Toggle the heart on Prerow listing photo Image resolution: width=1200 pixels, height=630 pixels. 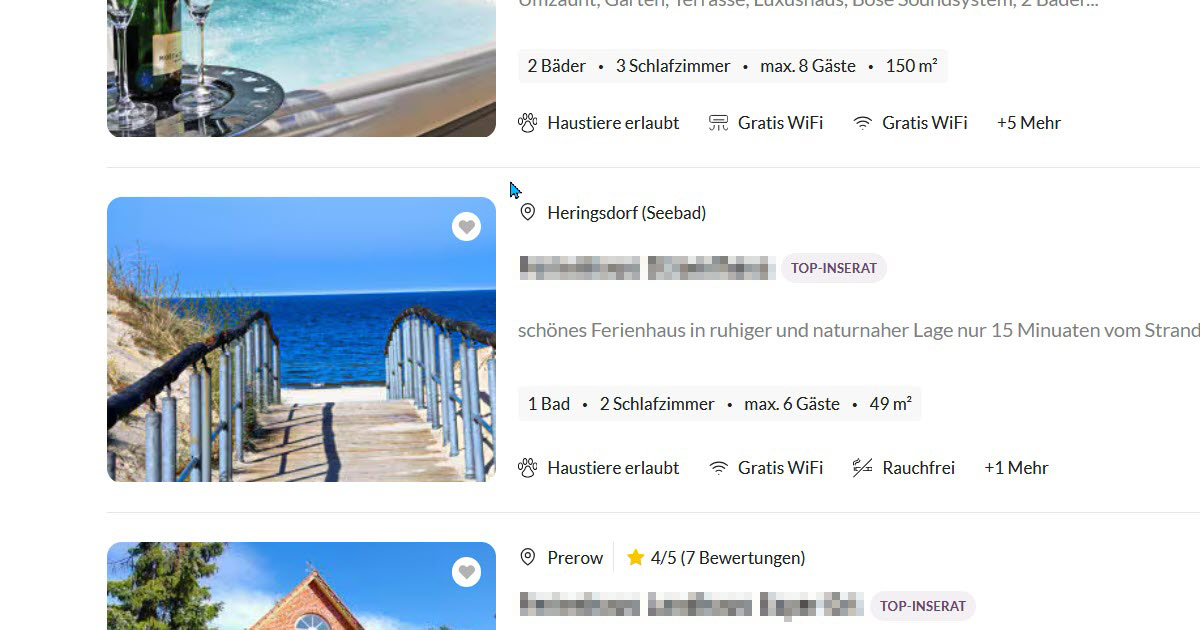[x=466, y=572]
